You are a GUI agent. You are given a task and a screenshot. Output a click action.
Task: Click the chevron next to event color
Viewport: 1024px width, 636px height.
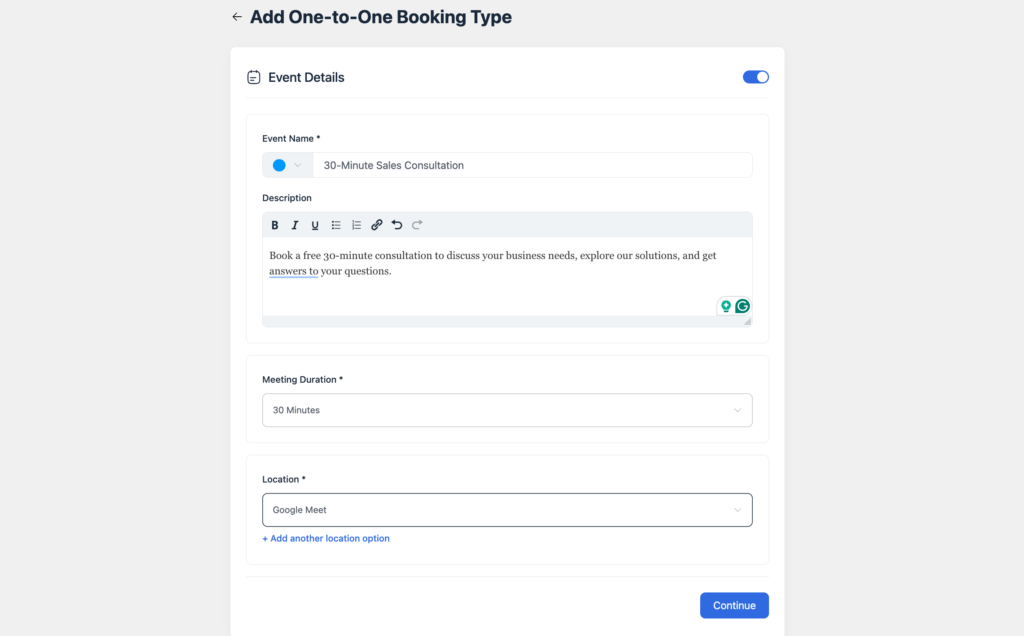298,165
